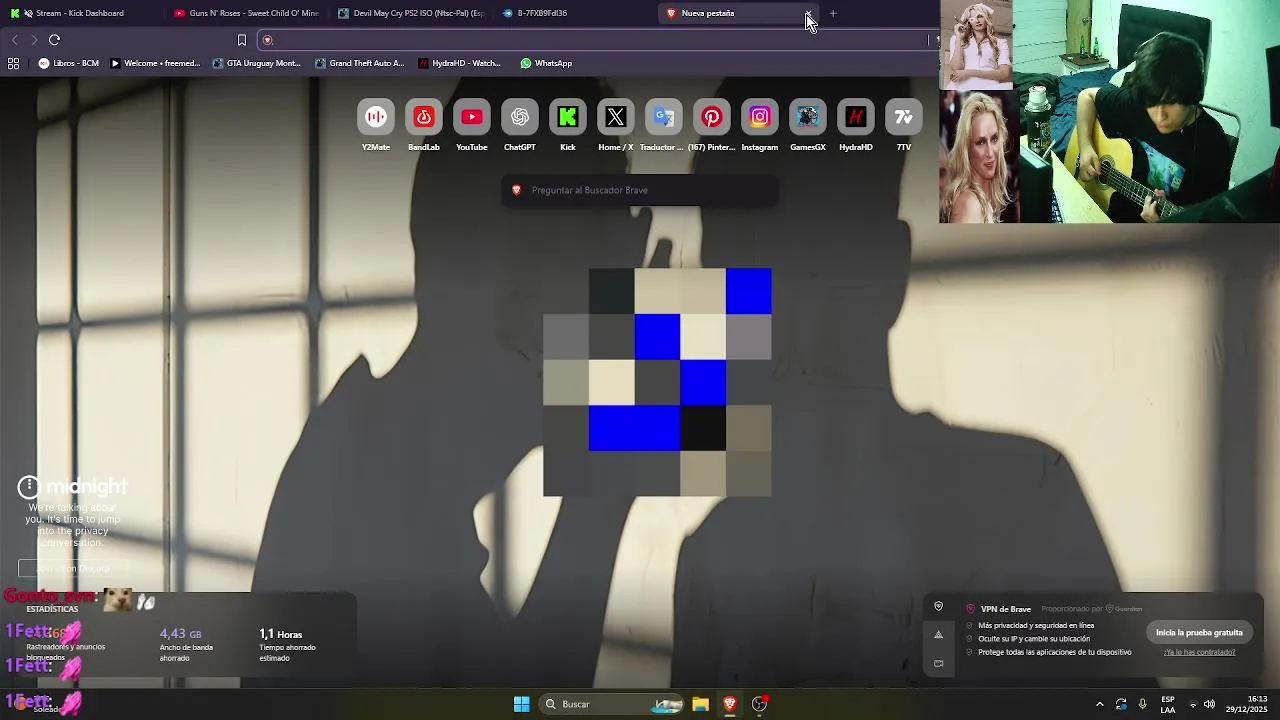Click Inicia la prueba gratuita button

(1199, 632)
